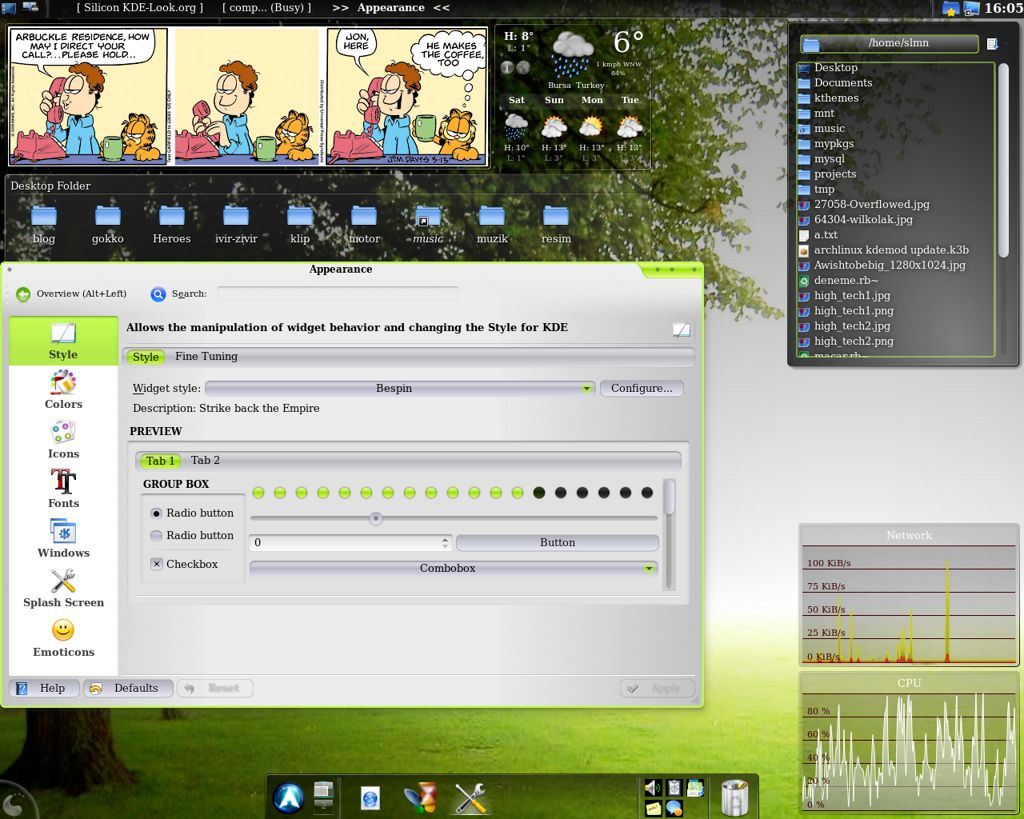
Task: Select Tab 2 in the preview
Action: click(x=205, y=460)
